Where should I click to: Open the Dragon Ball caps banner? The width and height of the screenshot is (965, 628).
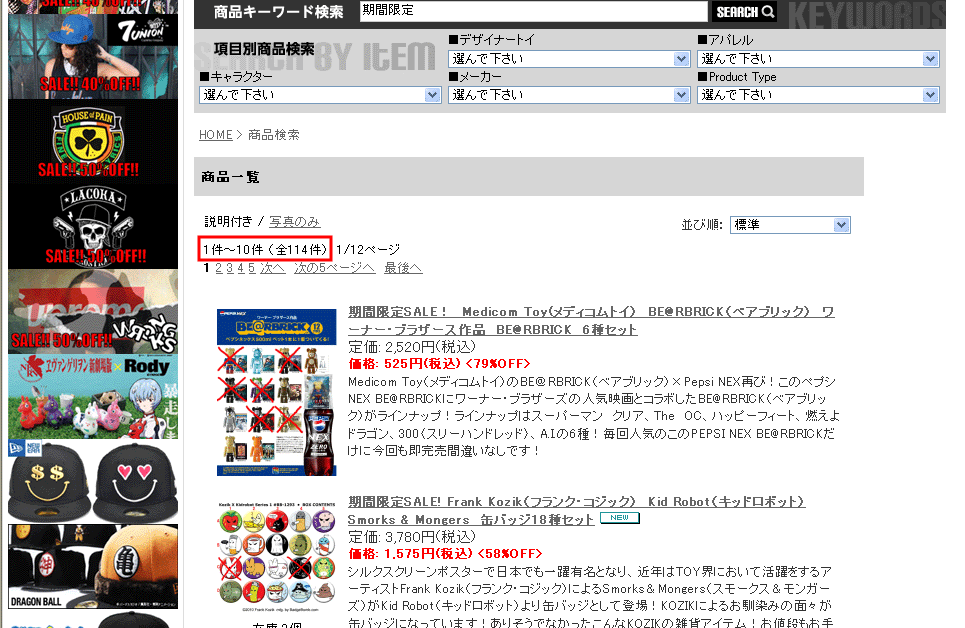[x=93, y=566]
